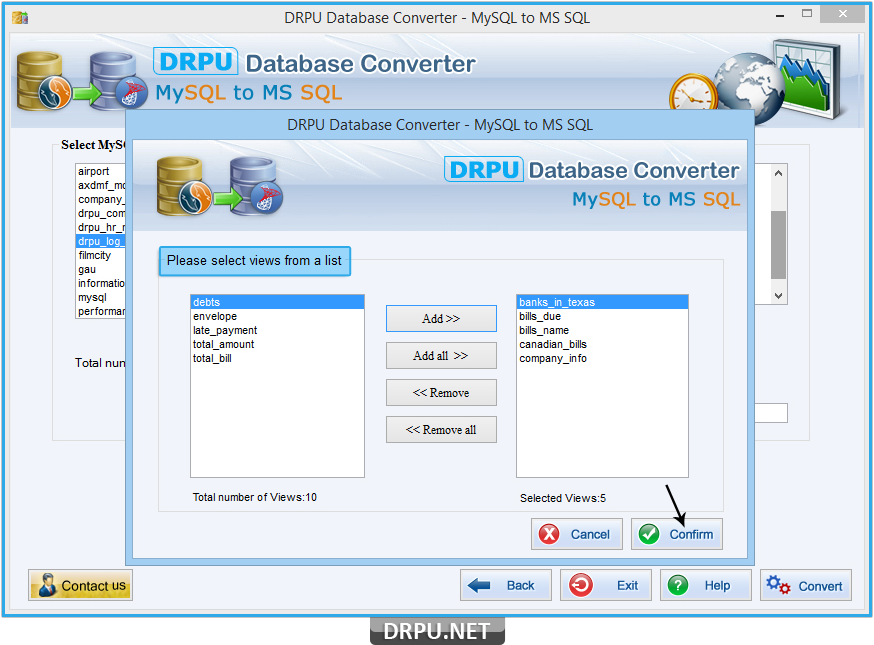Click the green Help question mark icon
Viewport: 874px width, 645px height.
(x=678, y=585)
